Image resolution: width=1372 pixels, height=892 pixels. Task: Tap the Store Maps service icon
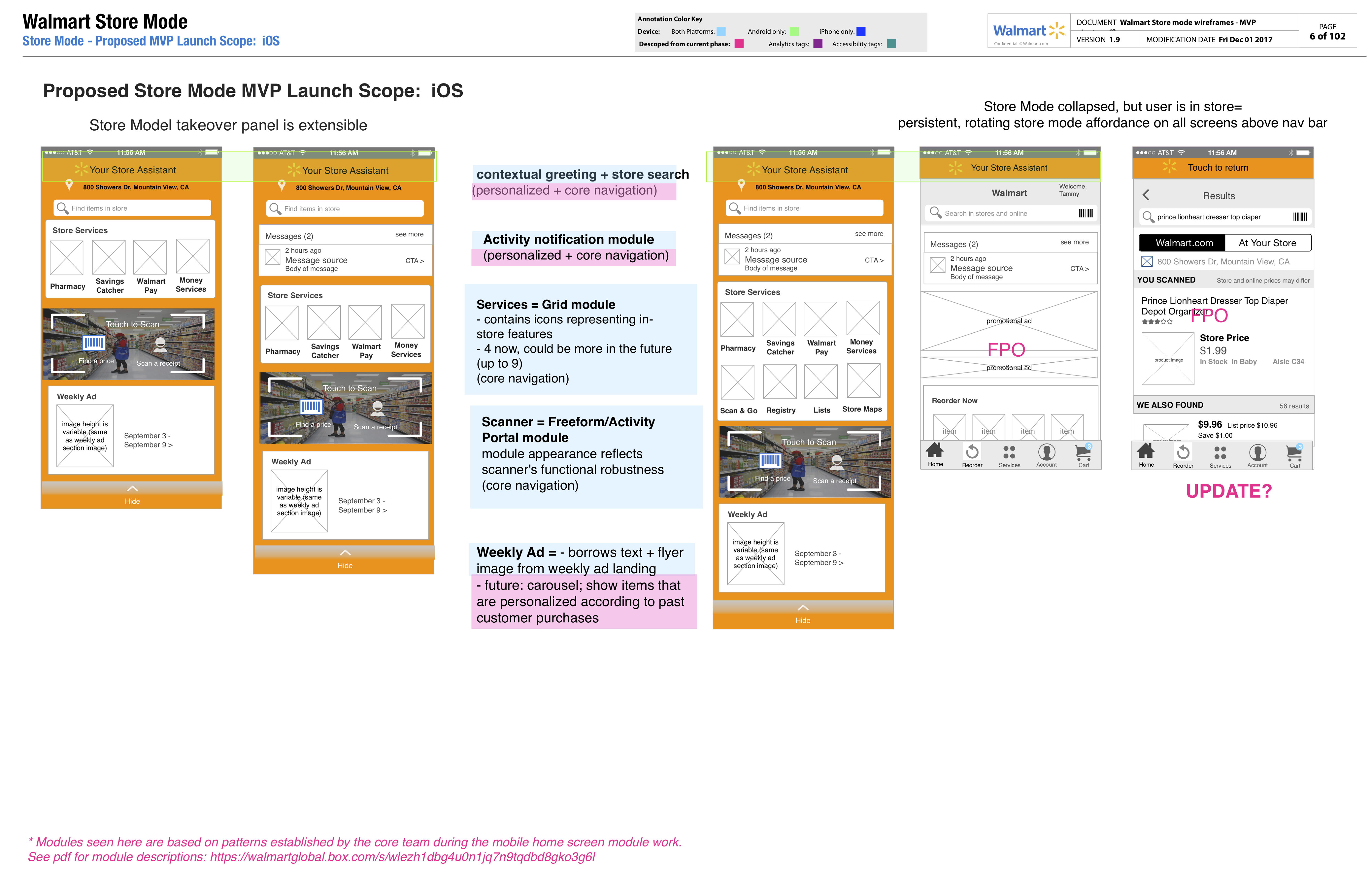click(863, 380)
